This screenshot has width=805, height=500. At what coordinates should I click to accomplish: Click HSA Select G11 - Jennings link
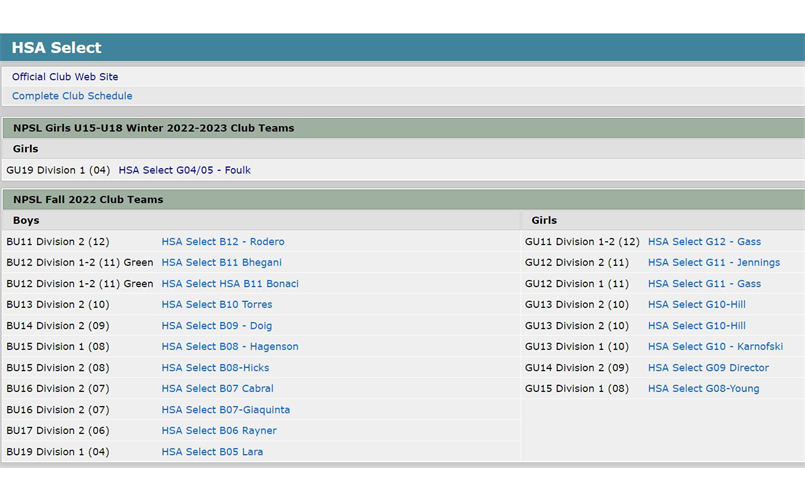(714, 263)
